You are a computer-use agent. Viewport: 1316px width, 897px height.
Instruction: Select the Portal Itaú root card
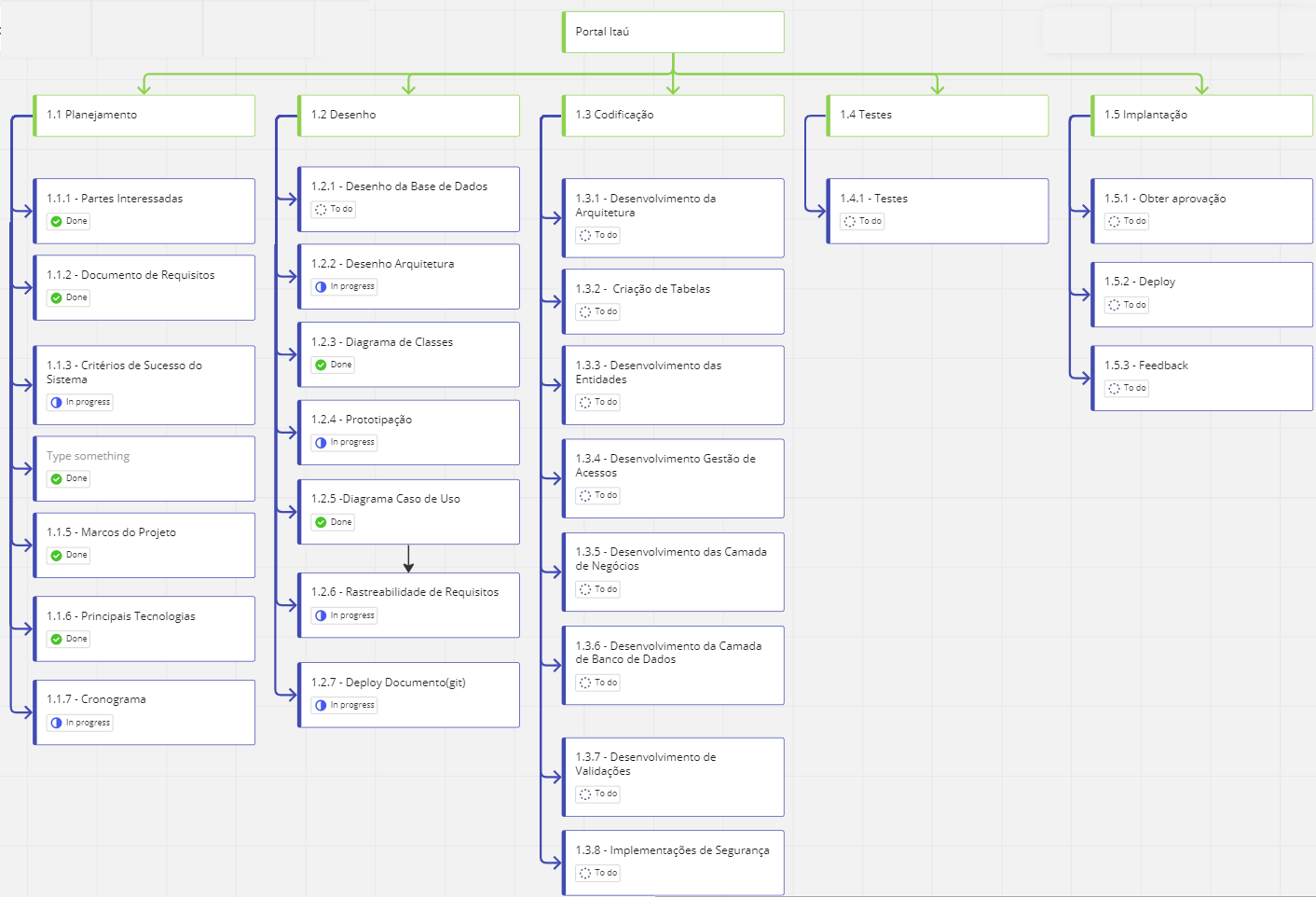point(673,32)
